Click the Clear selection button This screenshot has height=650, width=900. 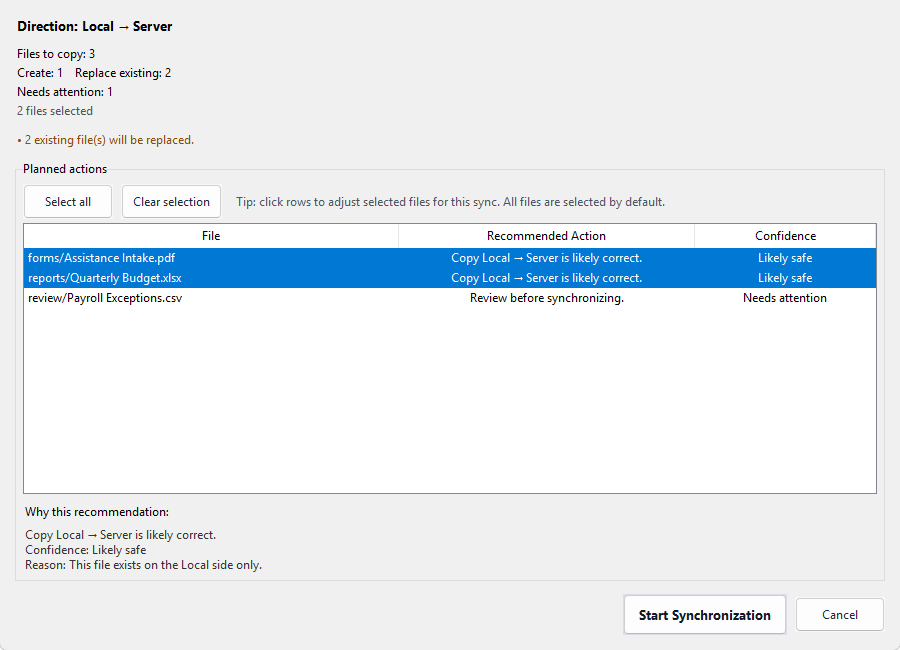coord(171,202)
